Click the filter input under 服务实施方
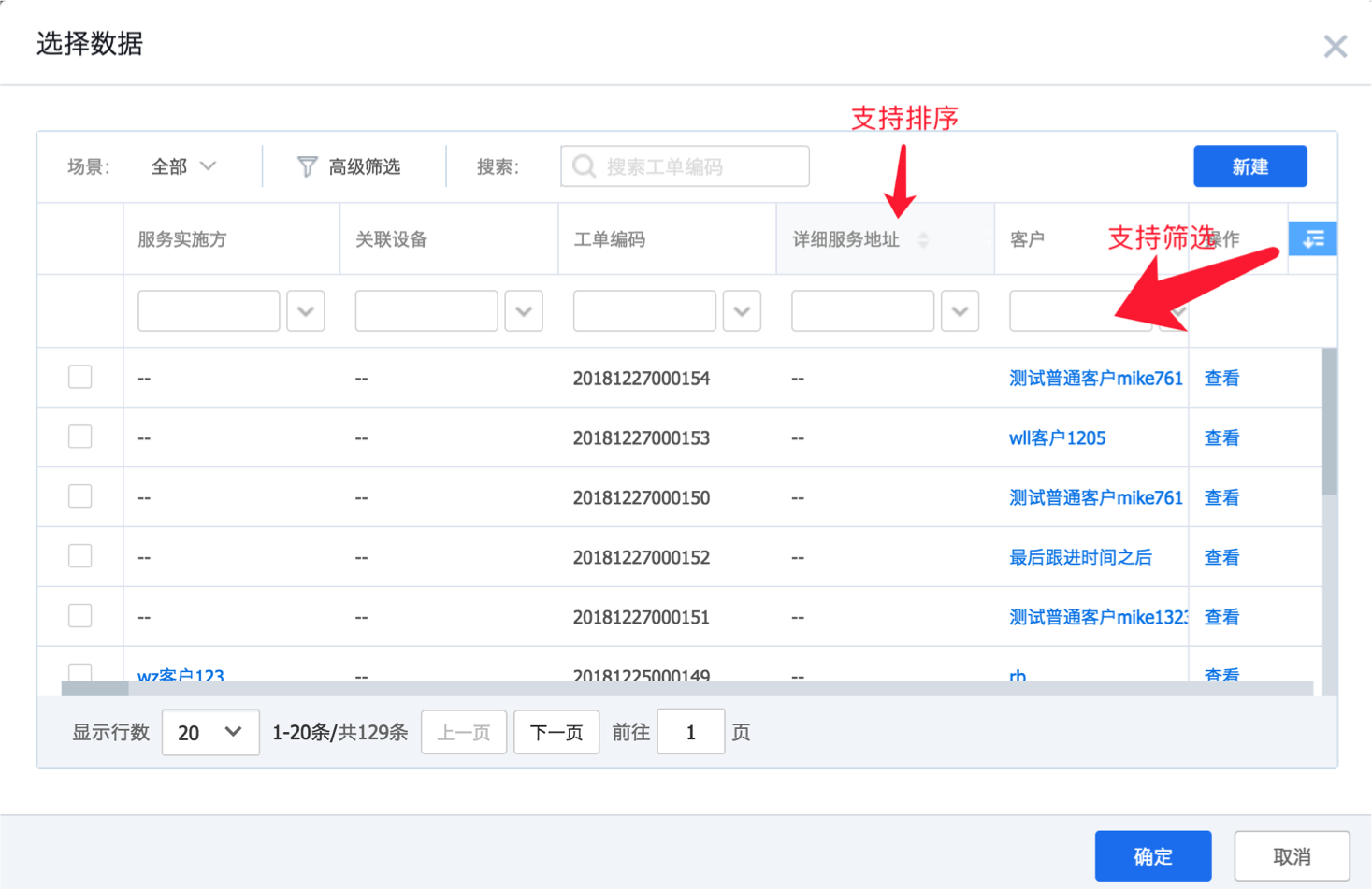 pos(209,311)
